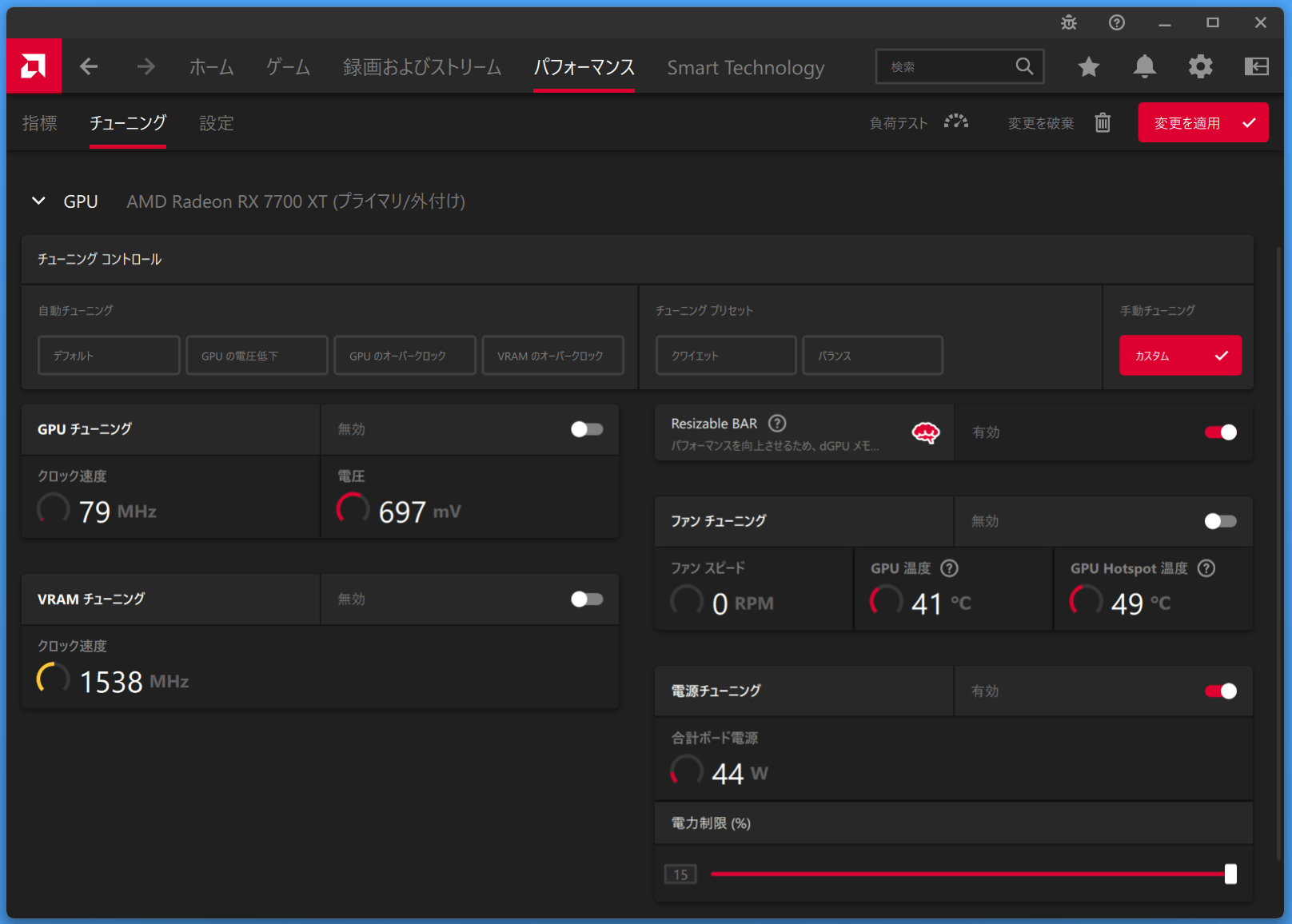Open settings gear icon
This screenshot has height=924, width=1292.
[1200, 66]
